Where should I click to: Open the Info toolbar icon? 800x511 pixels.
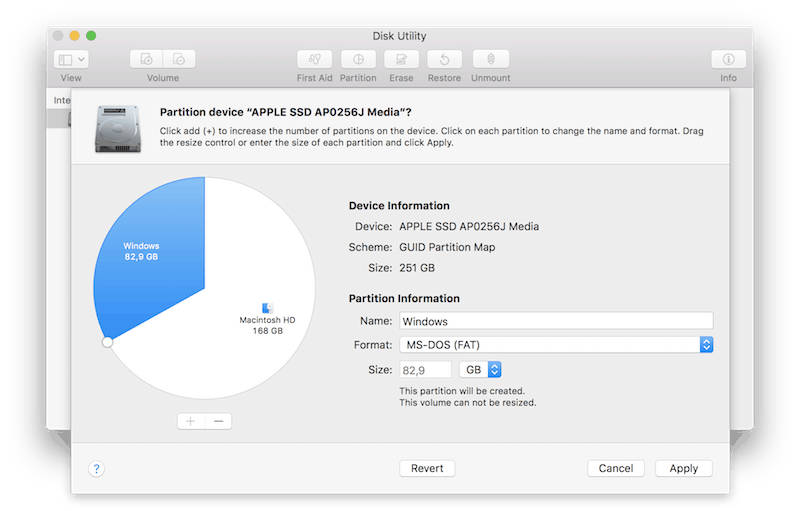coord(728,59)
